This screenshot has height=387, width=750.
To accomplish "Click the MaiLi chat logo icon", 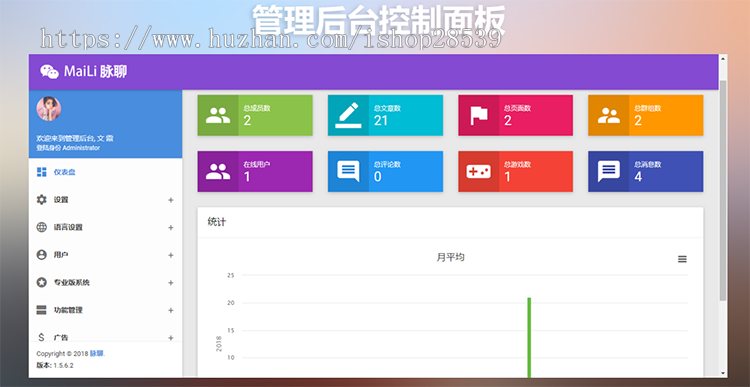I will coord(49,72).
